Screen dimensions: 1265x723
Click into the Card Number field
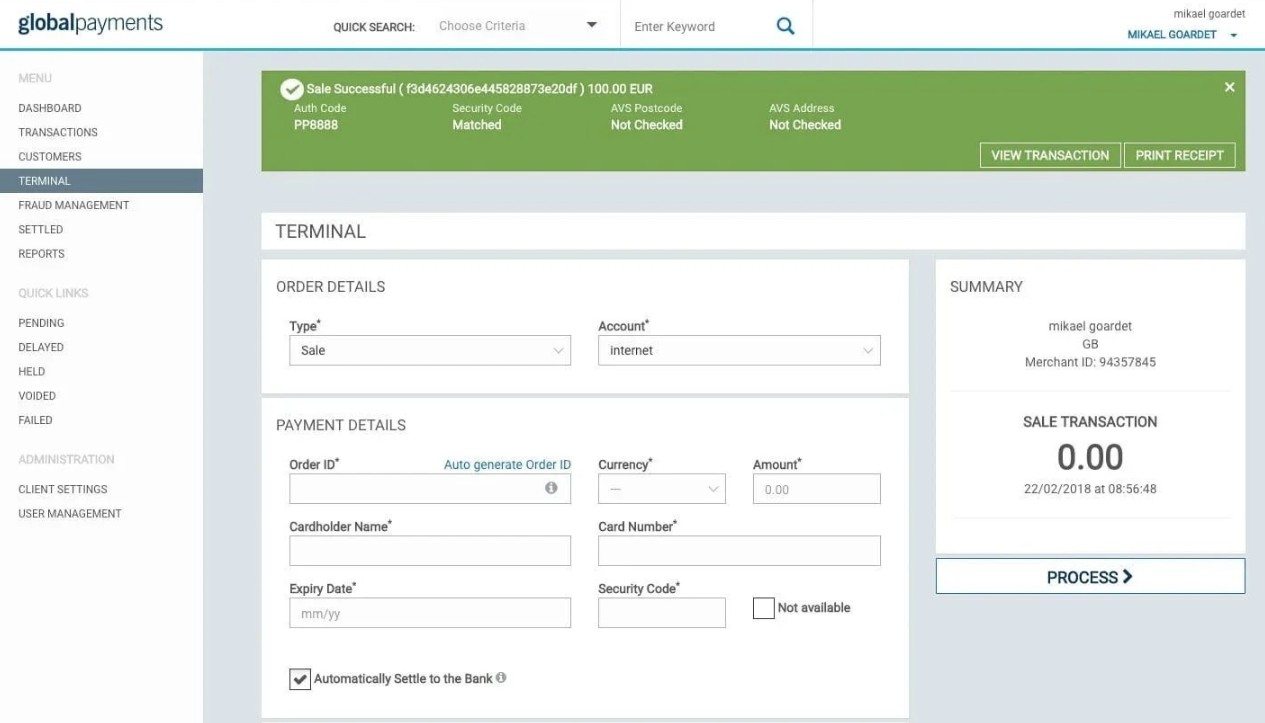pos(739,551)
